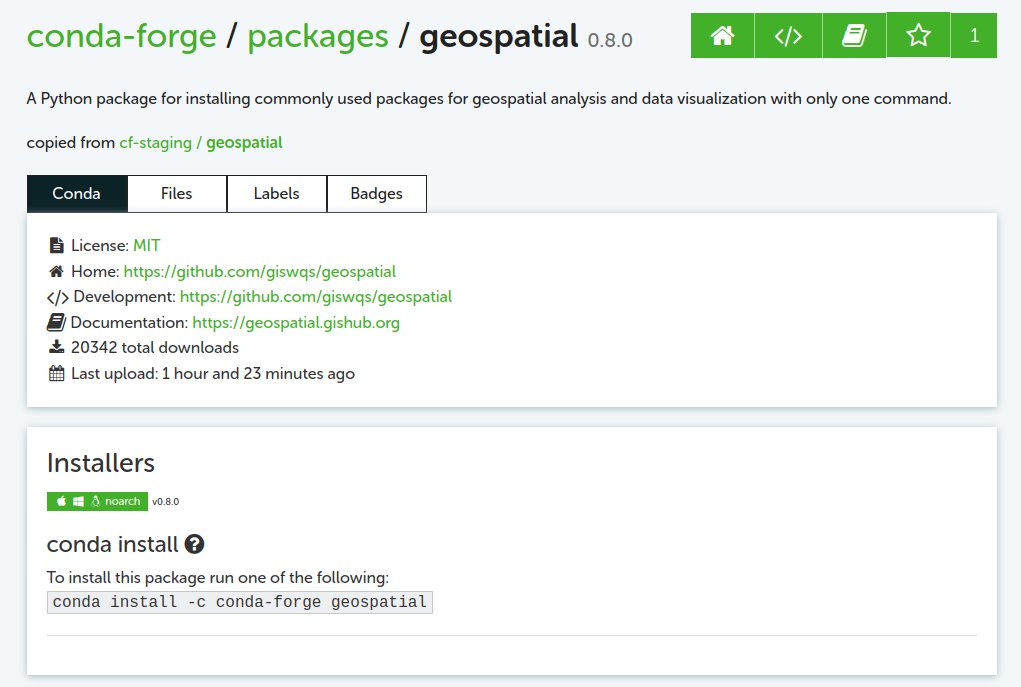Viewport: 1021px width, 687px height.
Task: Open the MIT license link
Action: click(x=147, y=245)
